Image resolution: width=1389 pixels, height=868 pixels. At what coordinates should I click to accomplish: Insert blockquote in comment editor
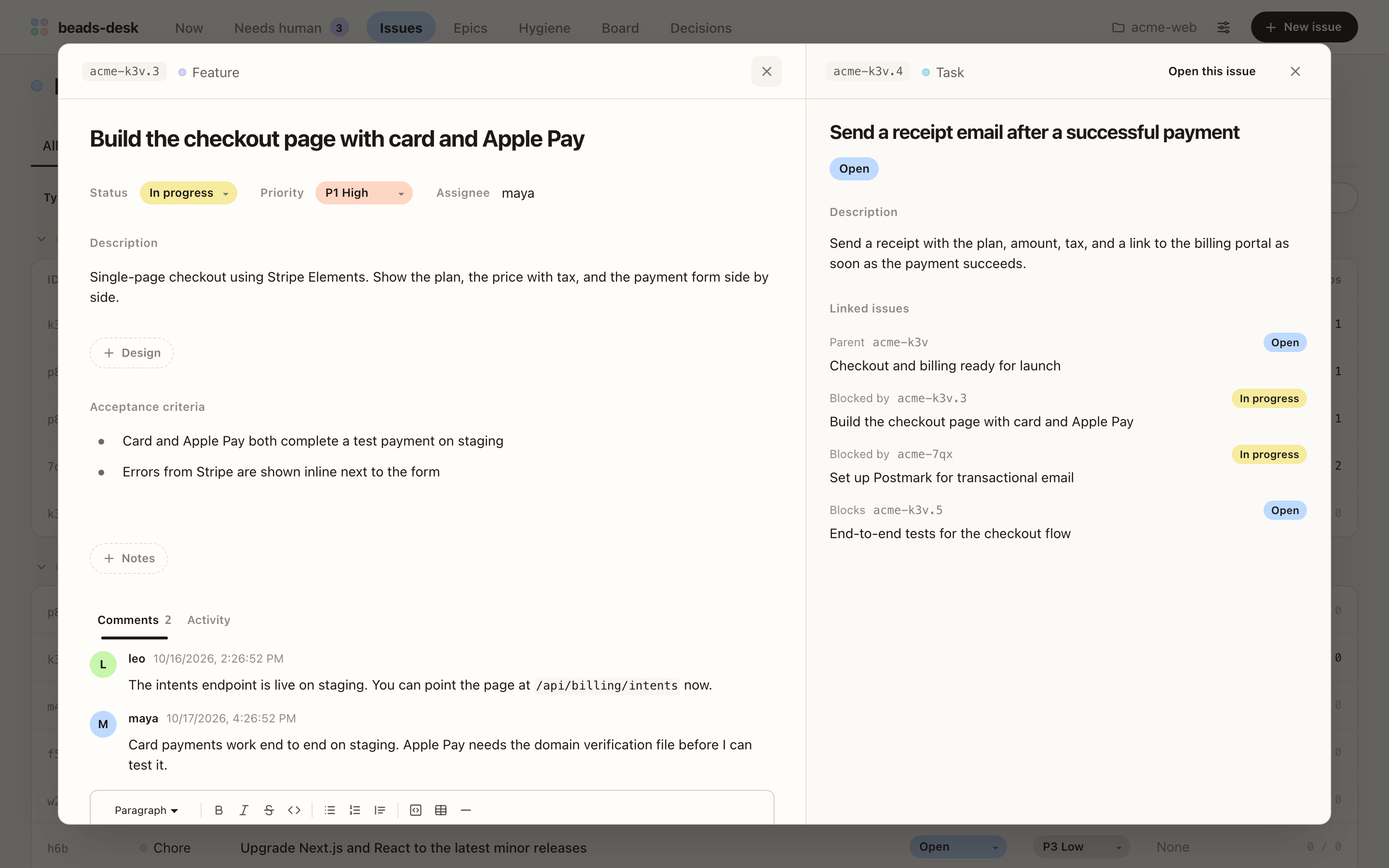(x=380, y=810)
